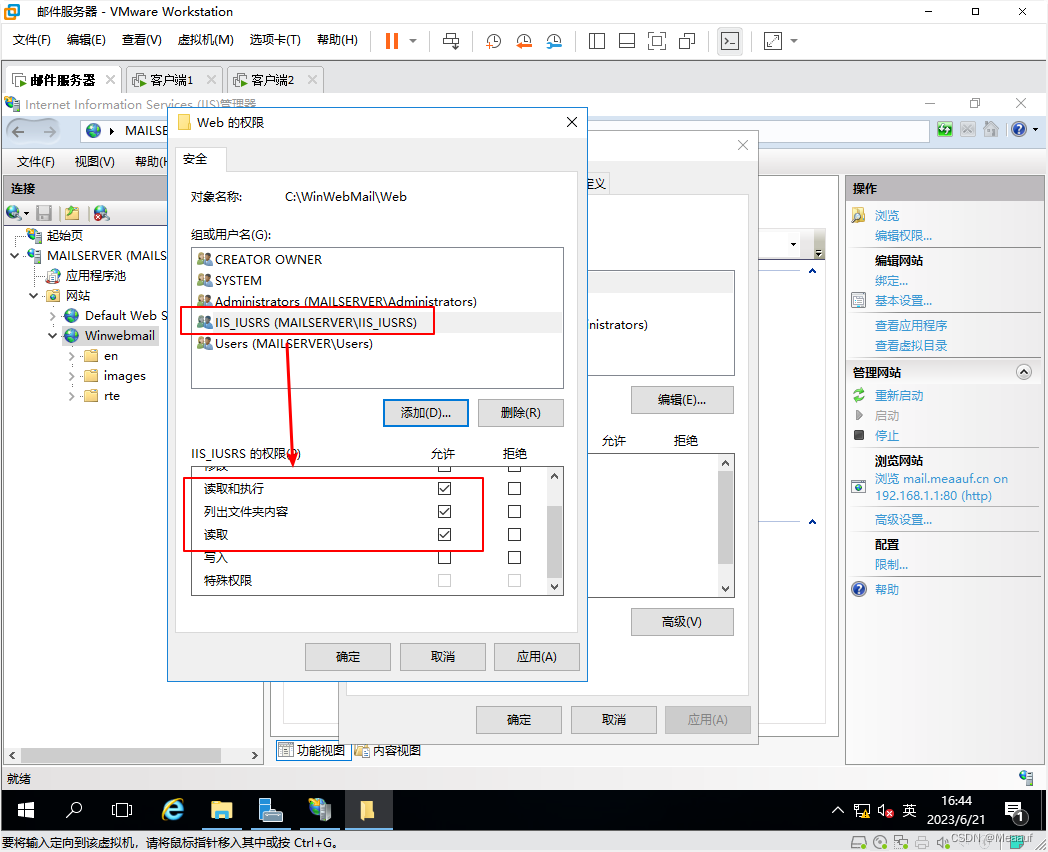Toggle deny checkbox for 列出文件夹内容
Image resolution: width=1048 pixels, height=852 pixels.
click(x=514, y=511)
